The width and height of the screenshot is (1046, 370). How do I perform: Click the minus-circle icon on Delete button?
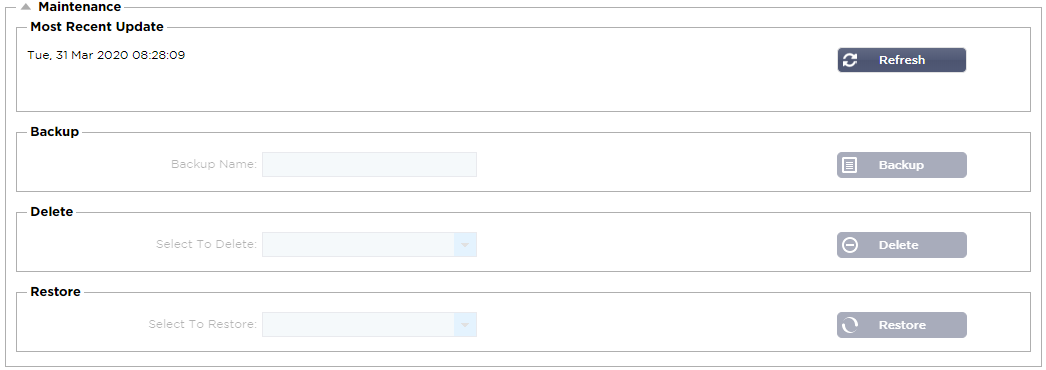tap(850, 245)
